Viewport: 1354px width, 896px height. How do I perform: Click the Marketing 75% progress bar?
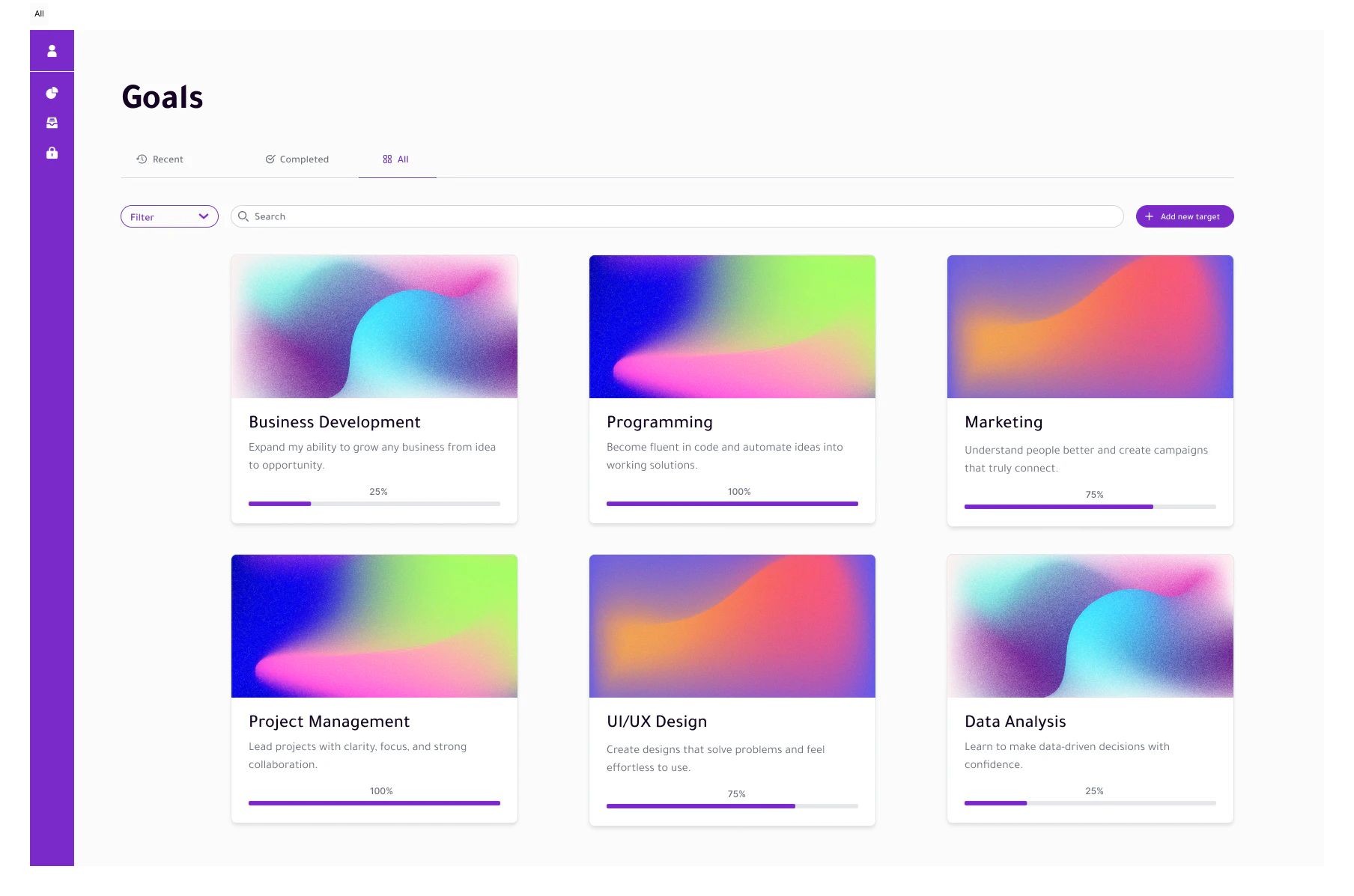pyautogui.click(x=1090, y=507)
